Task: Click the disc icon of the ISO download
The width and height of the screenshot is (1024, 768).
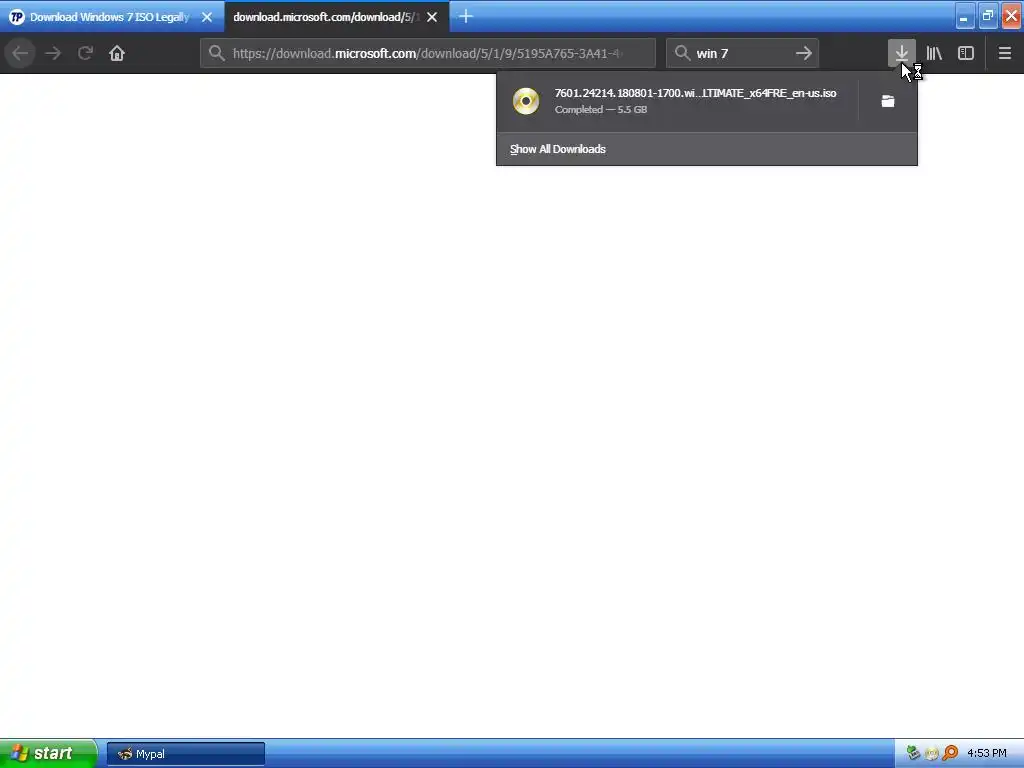Action: pos(526,101)
